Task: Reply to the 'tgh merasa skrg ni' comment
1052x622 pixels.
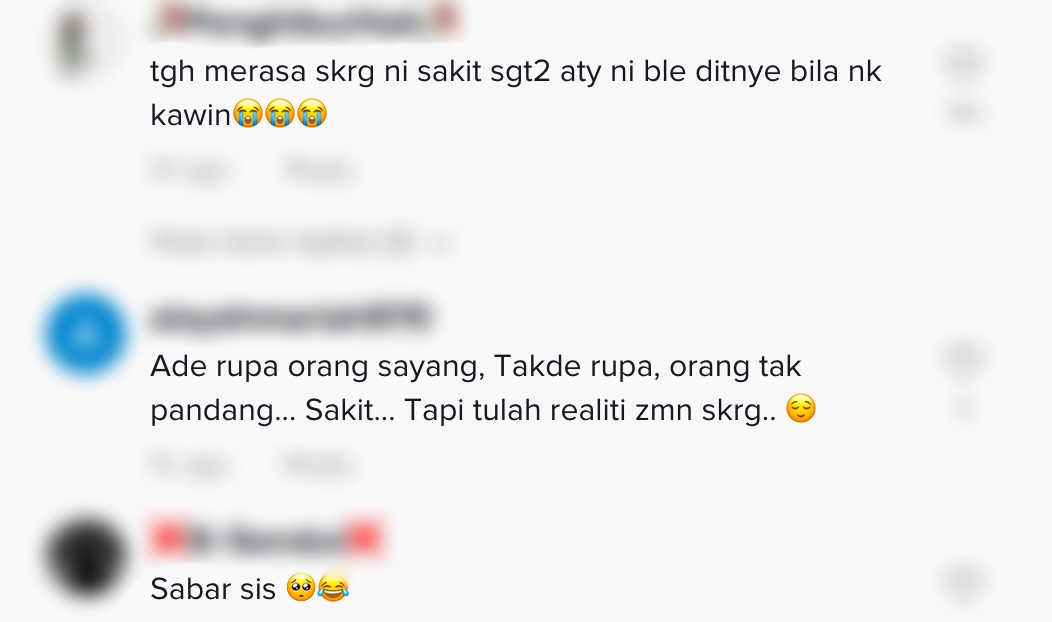Action: coord(319,169)
